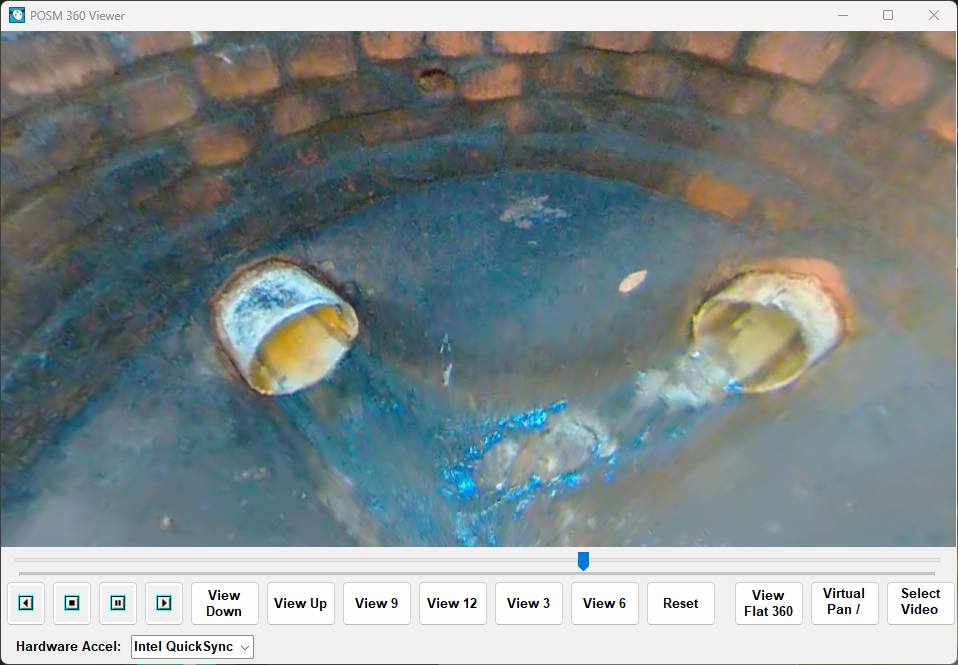Click the step backward playback icon
Viewport: 958px width, 665px height.
[26, 603]
